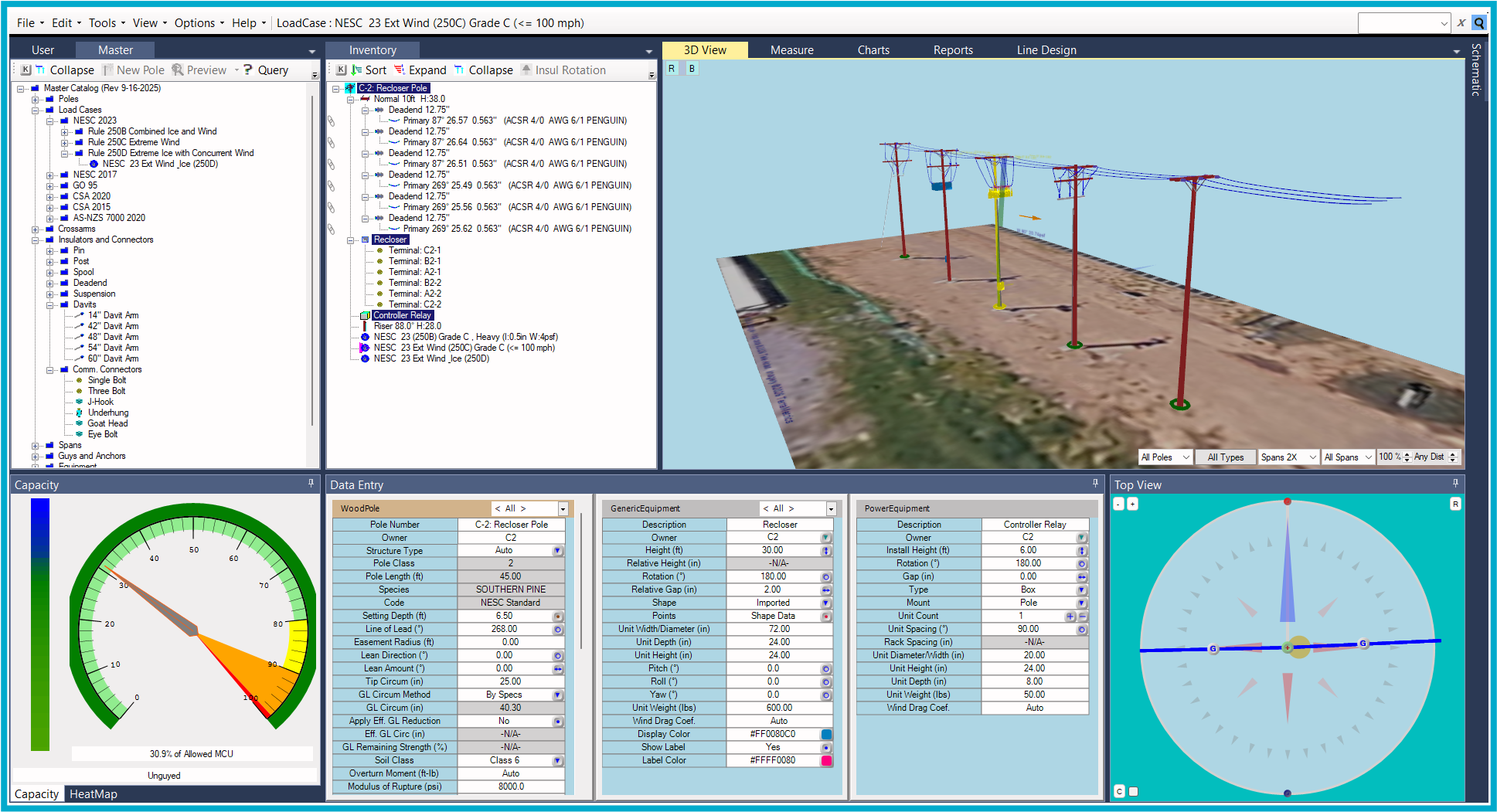Click Insul Rotation toolbar button
Image resolution: width=1497 pixels, height=812 pixels.
click(563, 70)
